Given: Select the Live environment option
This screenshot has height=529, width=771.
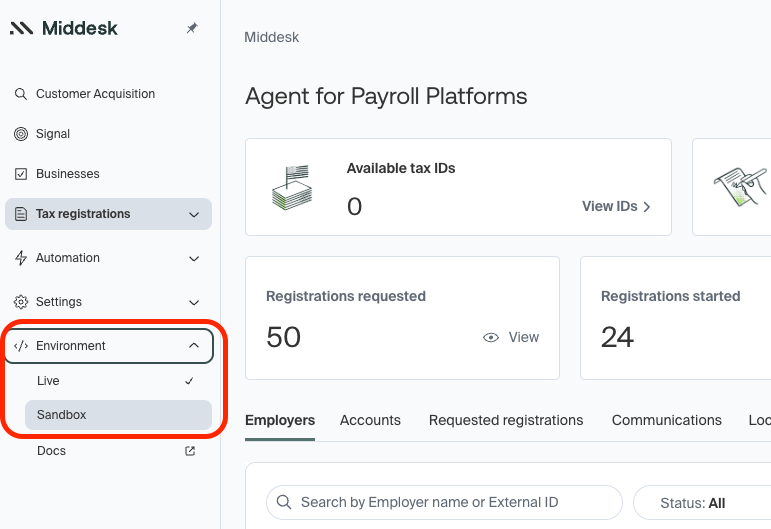Looking at the screenshot, I should (49, 381).
